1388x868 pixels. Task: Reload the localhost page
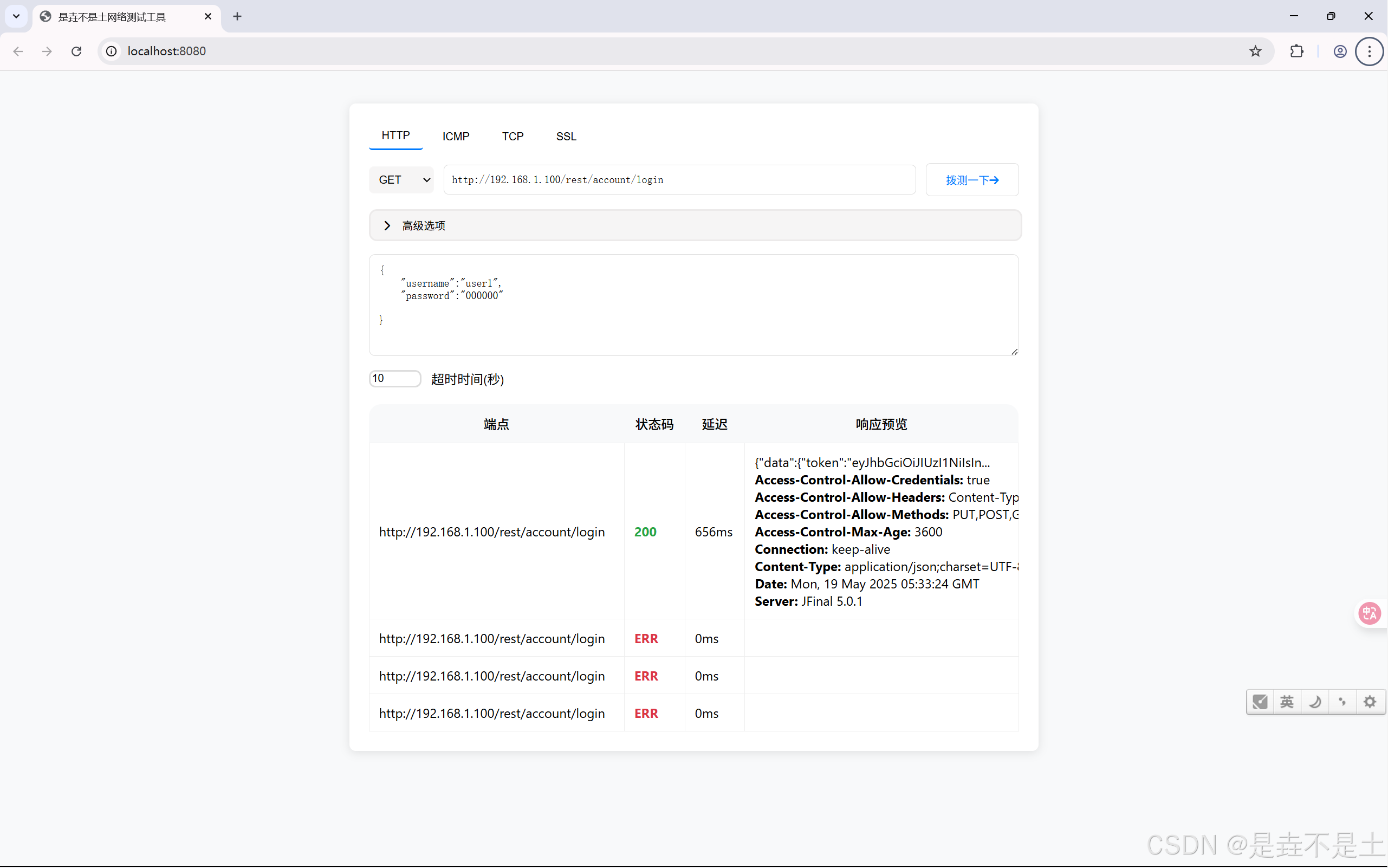[x=76, y=51]
